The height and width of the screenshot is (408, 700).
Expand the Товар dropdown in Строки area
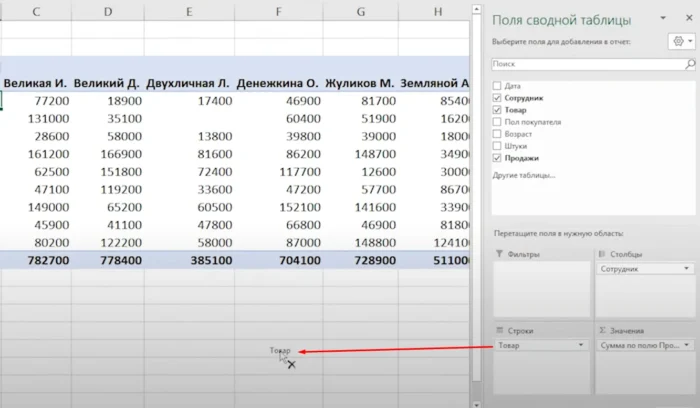pos(581,345)
